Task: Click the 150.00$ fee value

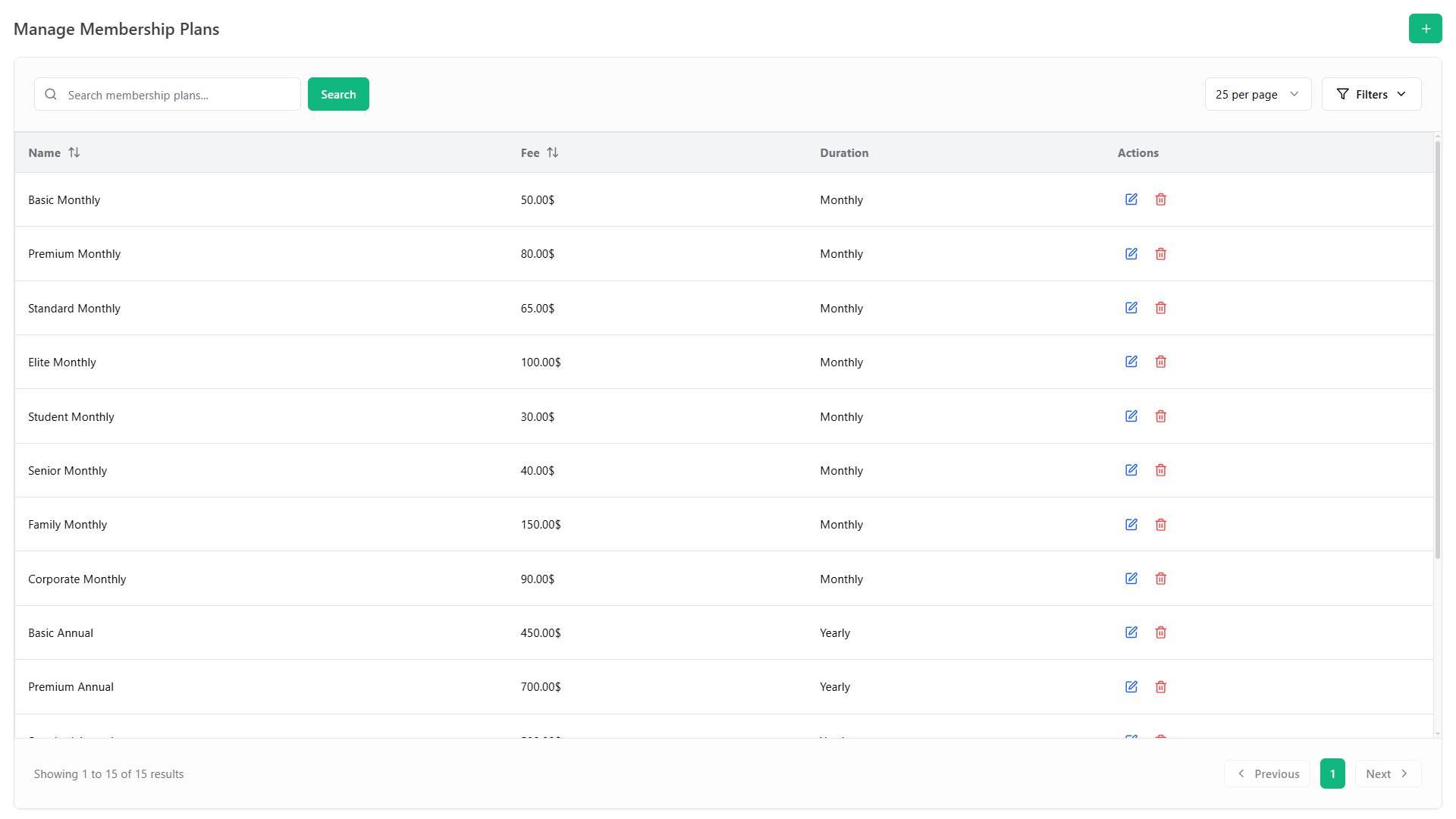Action: (x=541, y=525)
